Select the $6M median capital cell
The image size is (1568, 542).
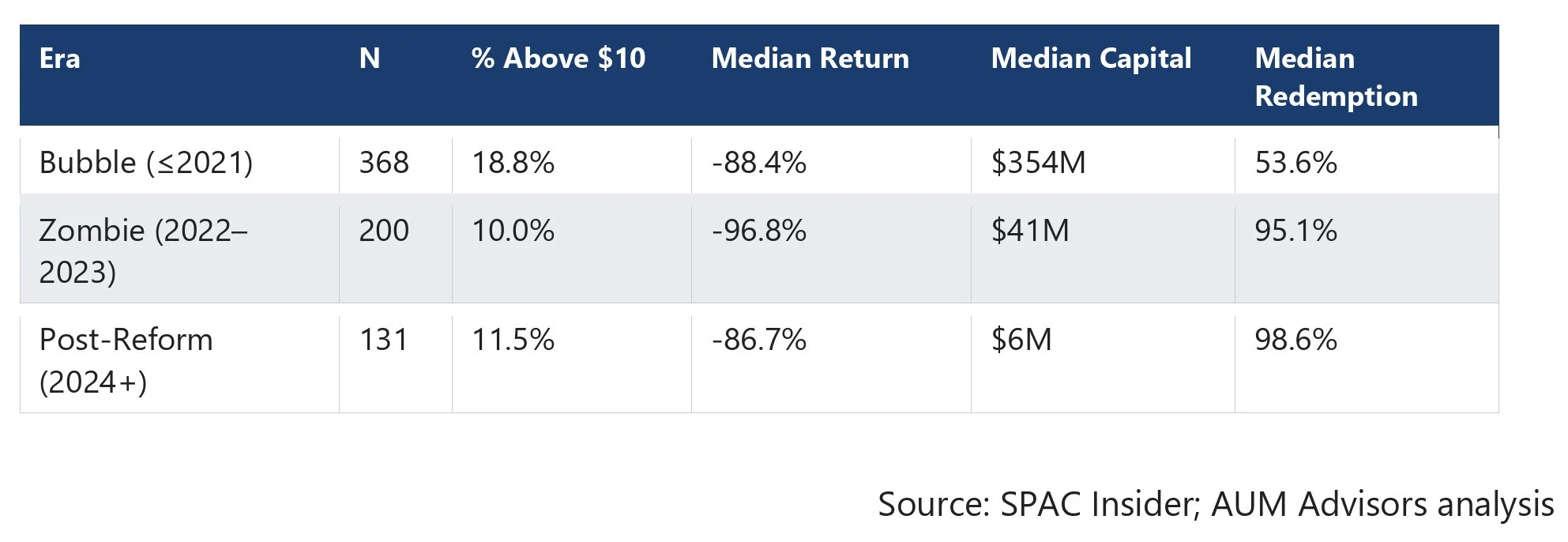1021,340
